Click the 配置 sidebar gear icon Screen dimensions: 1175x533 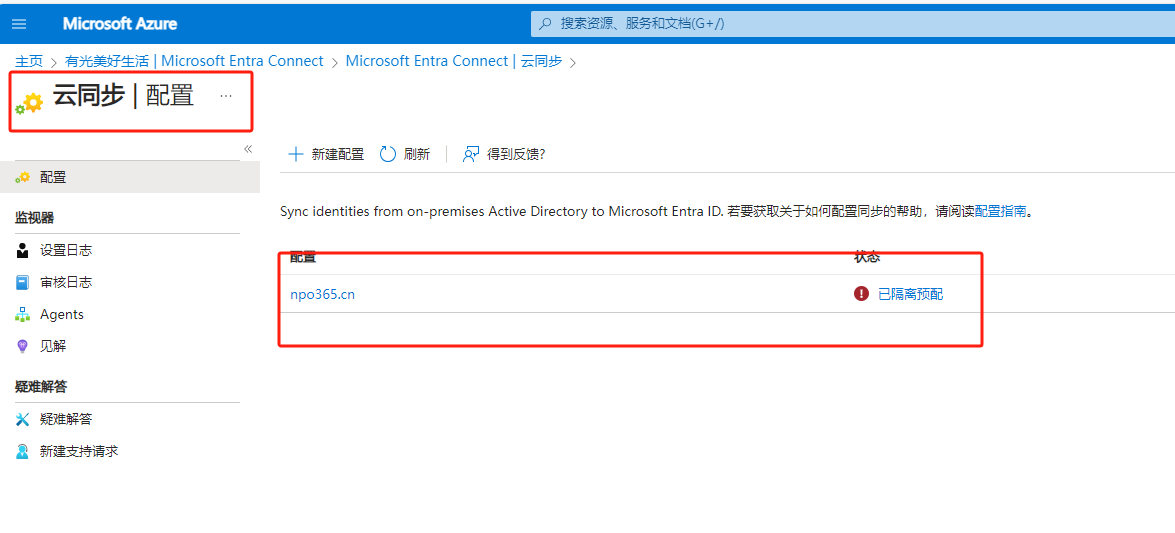pyautogui.click(x=22, y=178)
